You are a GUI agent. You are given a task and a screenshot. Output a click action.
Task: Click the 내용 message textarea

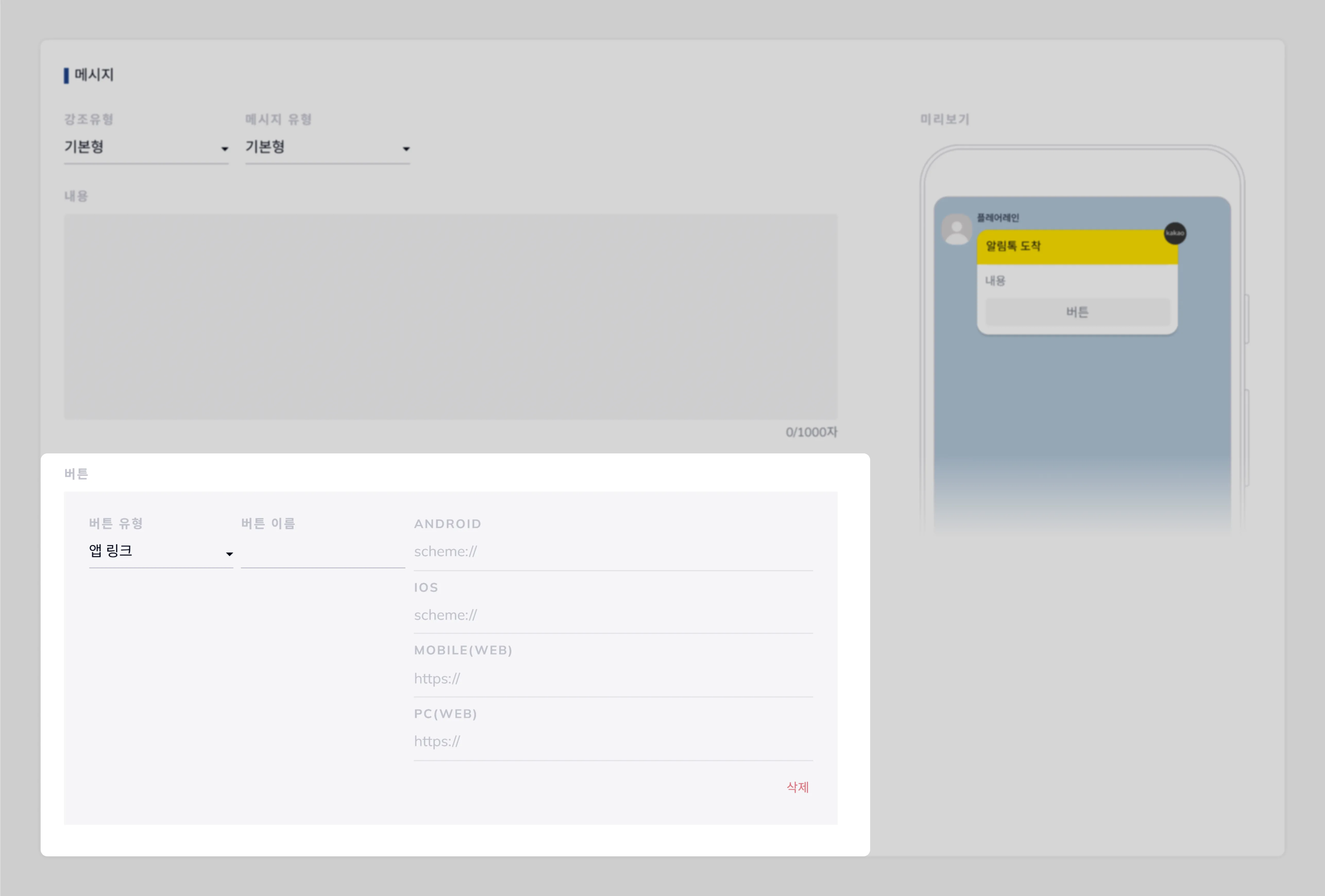(x=451, y=317)
